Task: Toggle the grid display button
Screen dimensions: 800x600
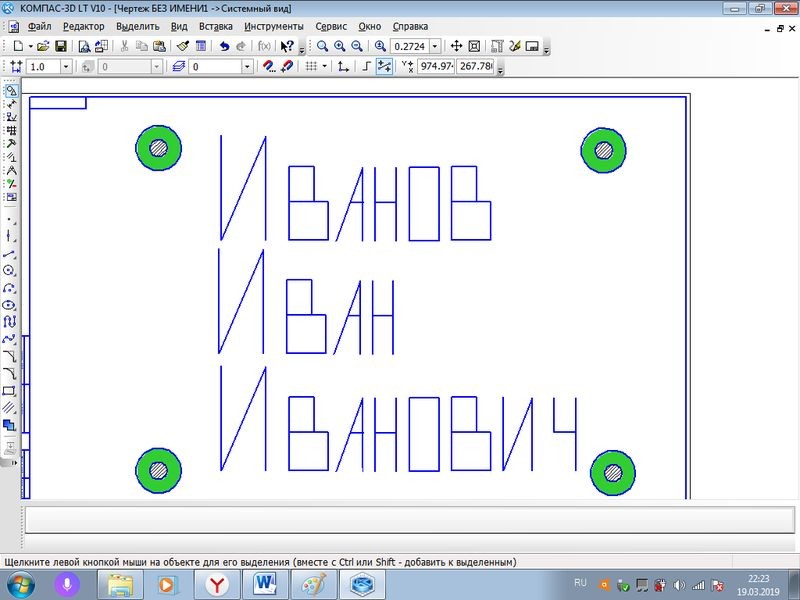Action: [x=311, y=66]
